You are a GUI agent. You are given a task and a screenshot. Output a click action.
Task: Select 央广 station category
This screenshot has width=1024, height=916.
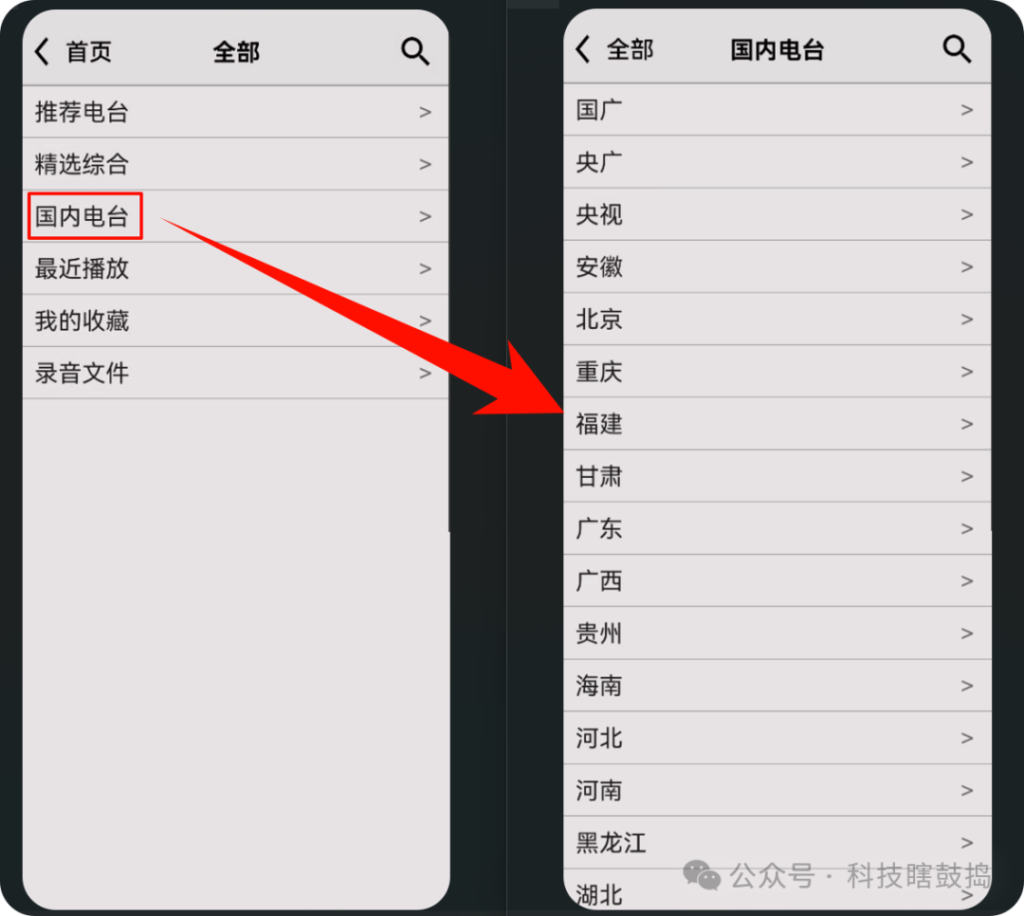pos(777,162)
